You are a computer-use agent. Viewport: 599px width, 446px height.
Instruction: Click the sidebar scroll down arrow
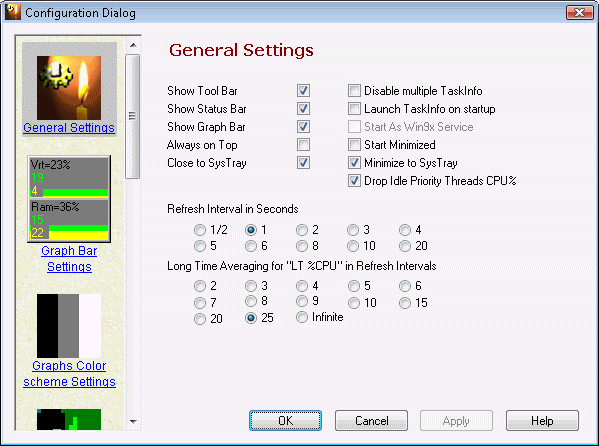click(133, 422)
